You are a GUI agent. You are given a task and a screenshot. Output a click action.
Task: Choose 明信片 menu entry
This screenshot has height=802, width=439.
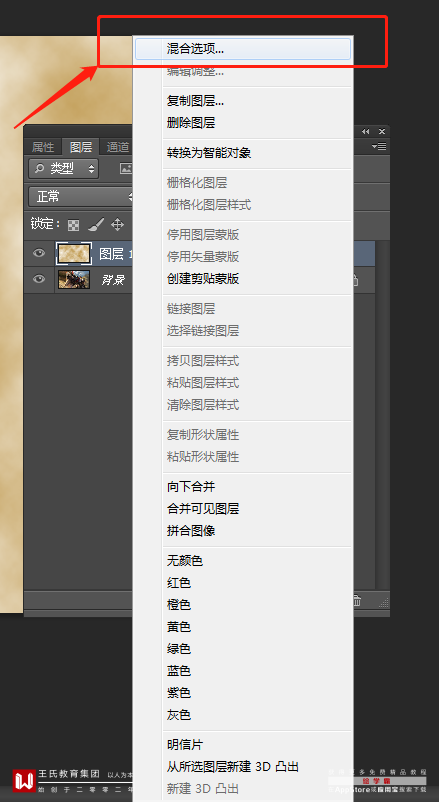pyautogui.click(x=185, y=745)
